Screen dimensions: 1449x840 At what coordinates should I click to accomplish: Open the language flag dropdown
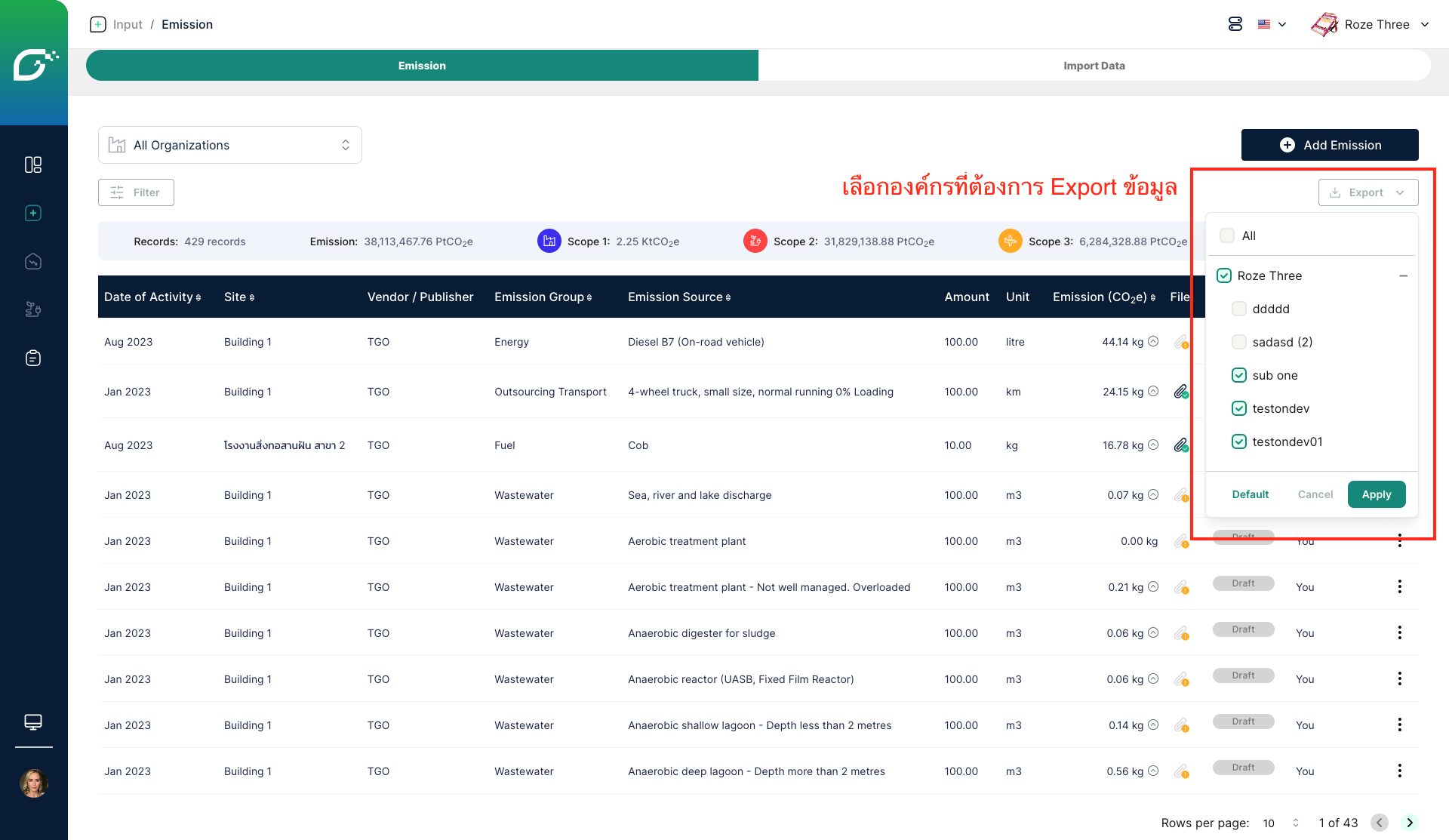[1272, 24]
